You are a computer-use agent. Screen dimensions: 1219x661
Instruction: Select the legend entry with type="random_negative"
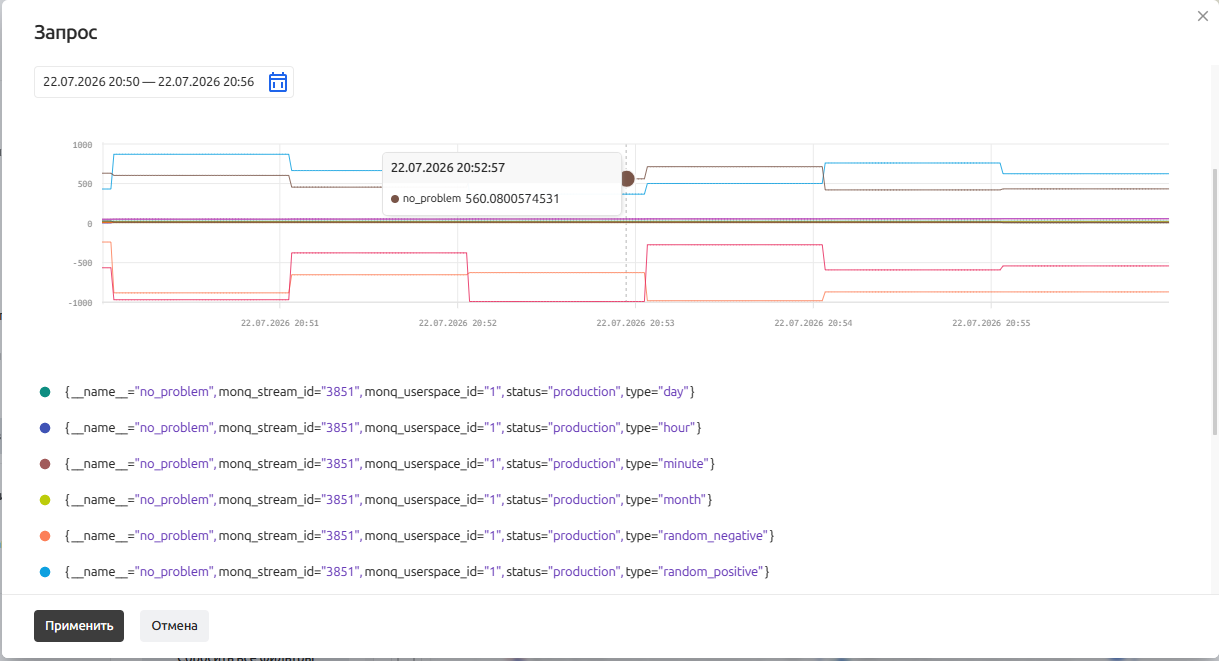point(419,536)
